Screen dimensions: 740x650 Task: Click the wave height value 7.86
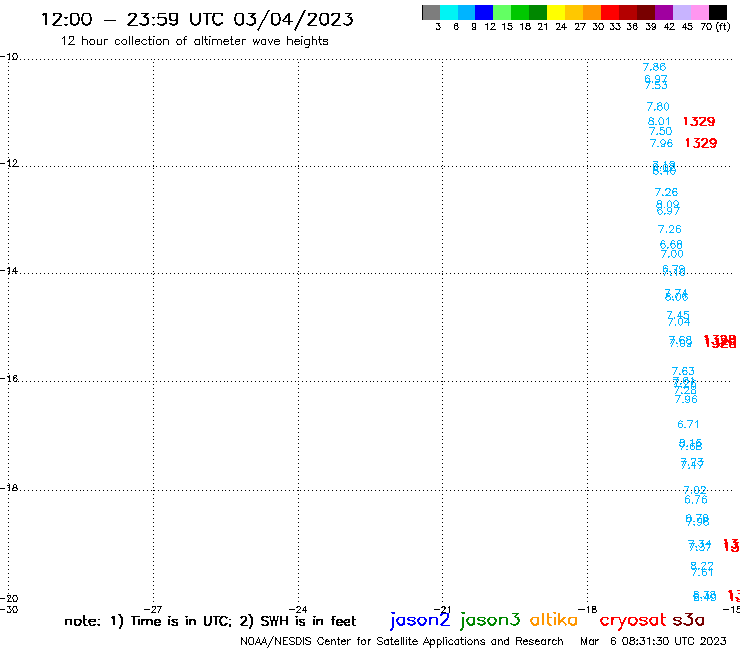tap(654, 67)
